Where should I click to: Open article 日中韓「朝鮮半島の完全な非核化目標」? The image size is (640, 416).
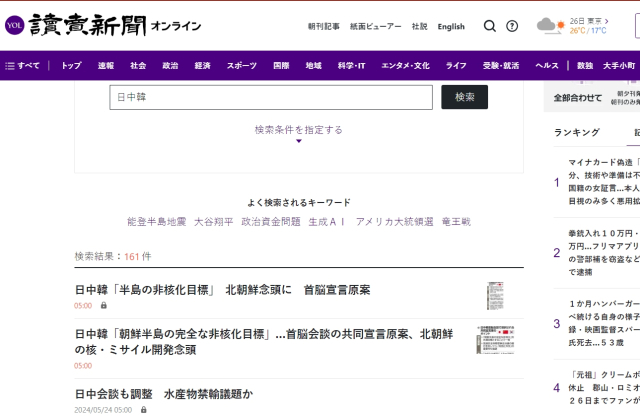tap(264, 342)
